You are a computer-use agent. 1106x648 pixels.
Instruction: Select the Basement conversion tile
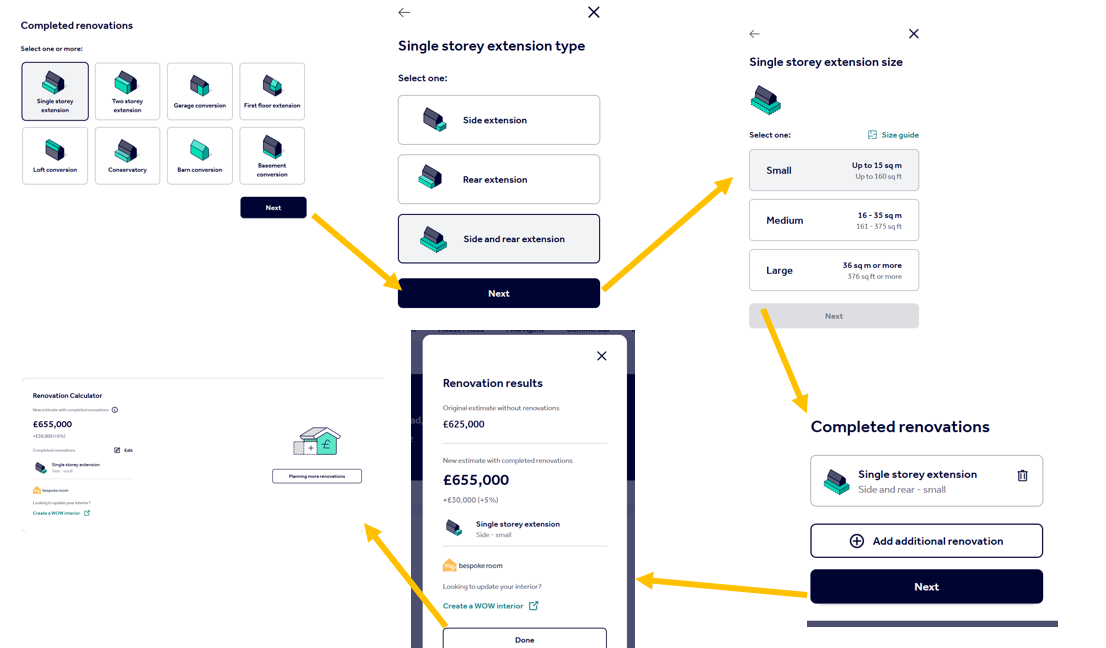272,156
